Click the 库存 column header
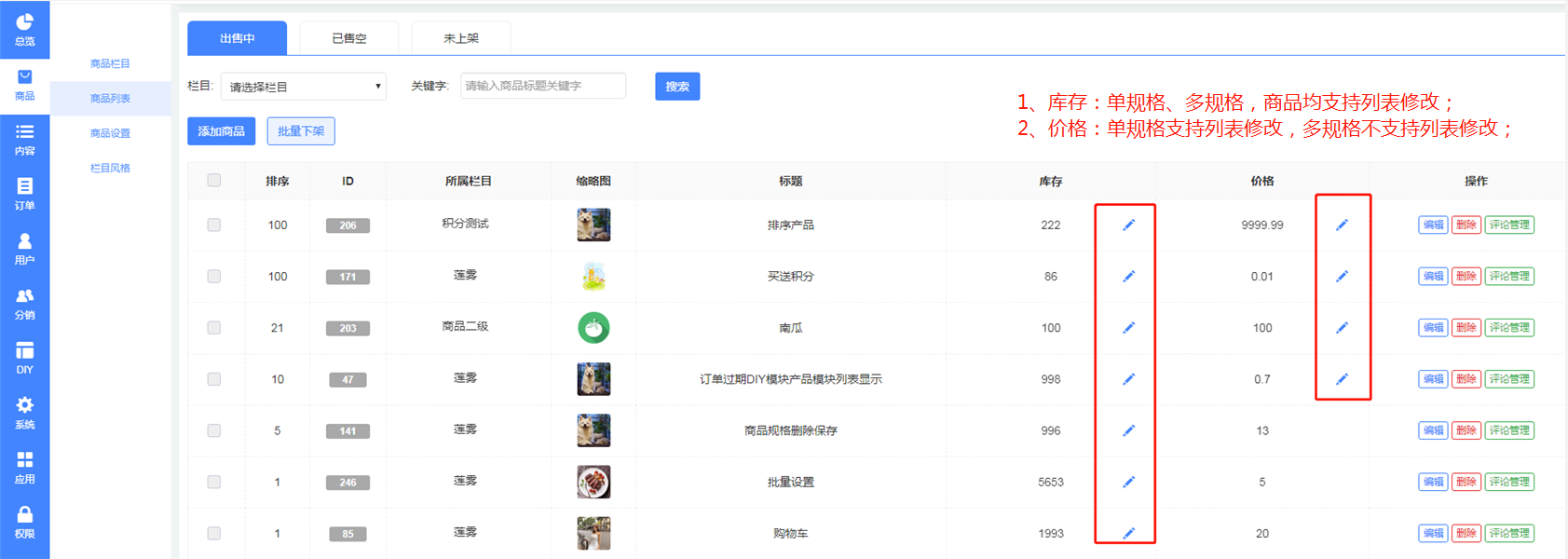1568x559 pixels. point(1051,181)
